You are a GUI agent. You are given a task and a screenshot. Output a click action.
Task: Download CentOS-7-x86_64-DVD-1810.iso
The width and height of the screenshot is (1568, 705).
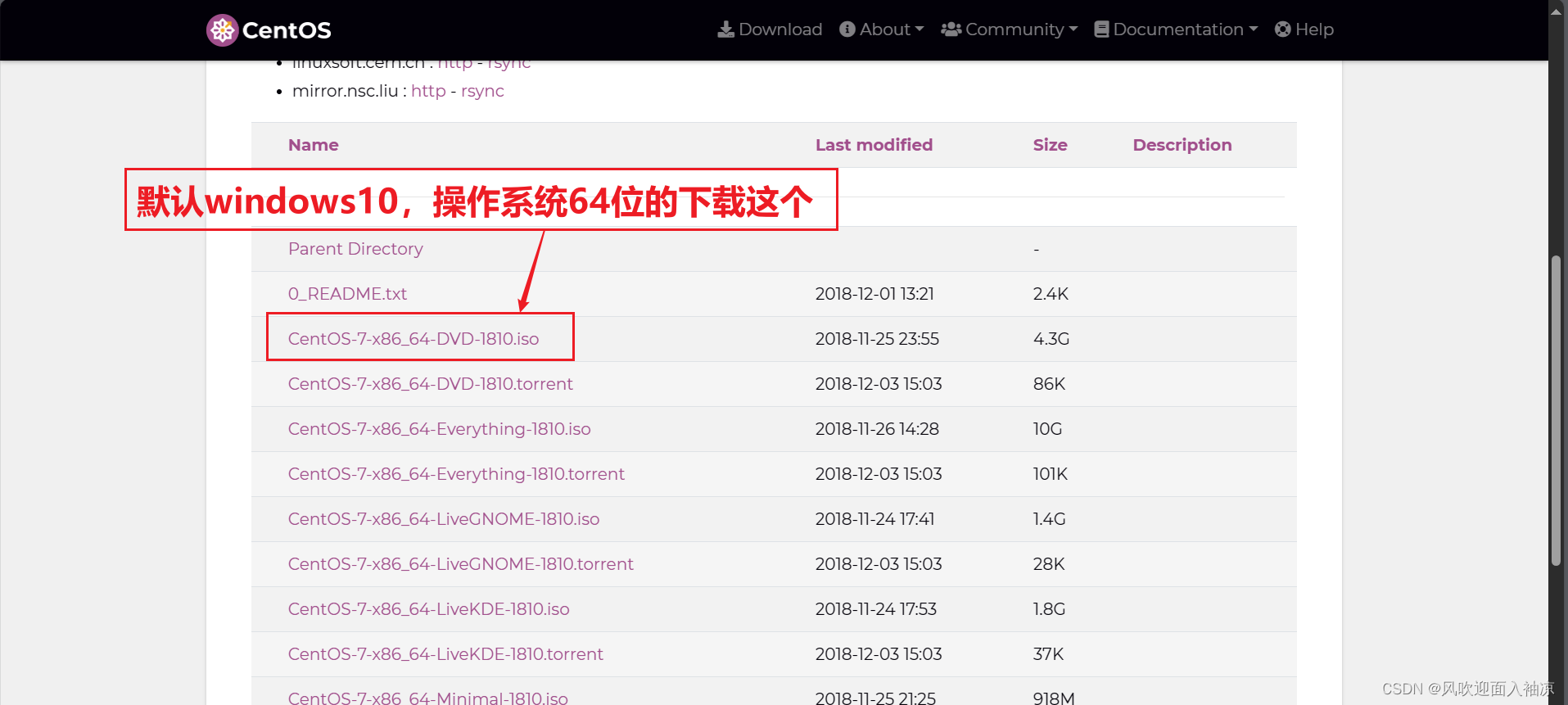tap(413, 339)
